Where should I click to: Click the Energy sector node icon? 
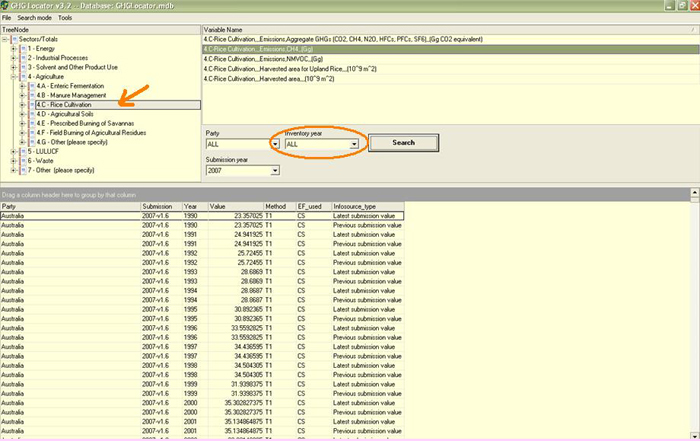[x=22, y=48]
